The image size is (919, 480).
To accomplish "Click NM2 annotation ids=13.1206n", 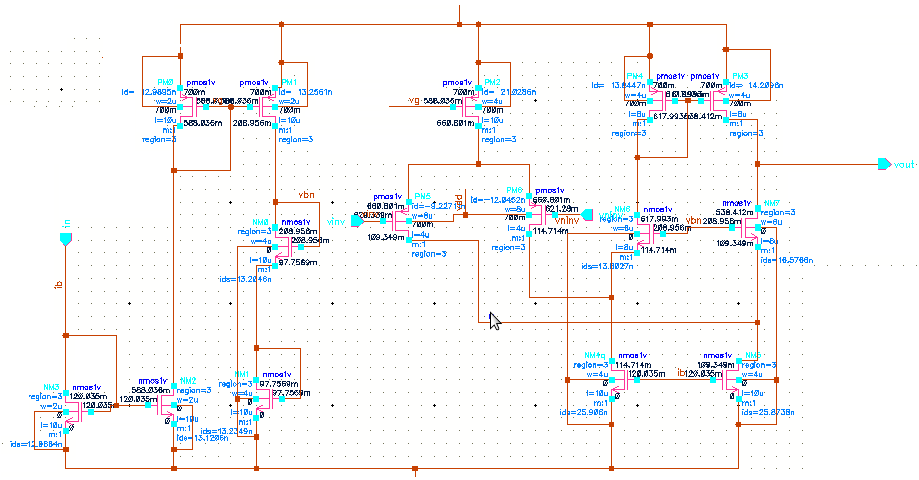I will pyautogui.click(x=202, y=438).
